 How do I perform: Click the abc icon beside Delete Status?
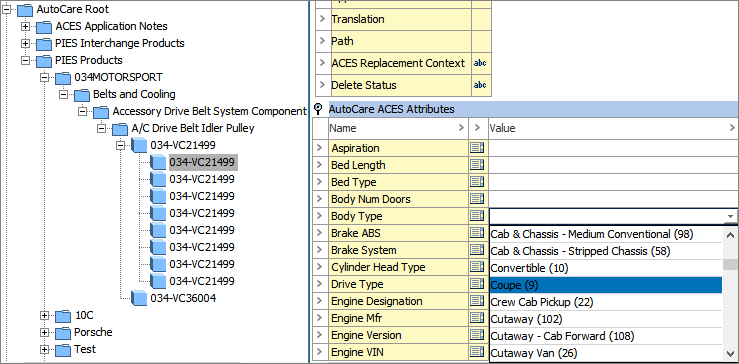click(480, 85)
